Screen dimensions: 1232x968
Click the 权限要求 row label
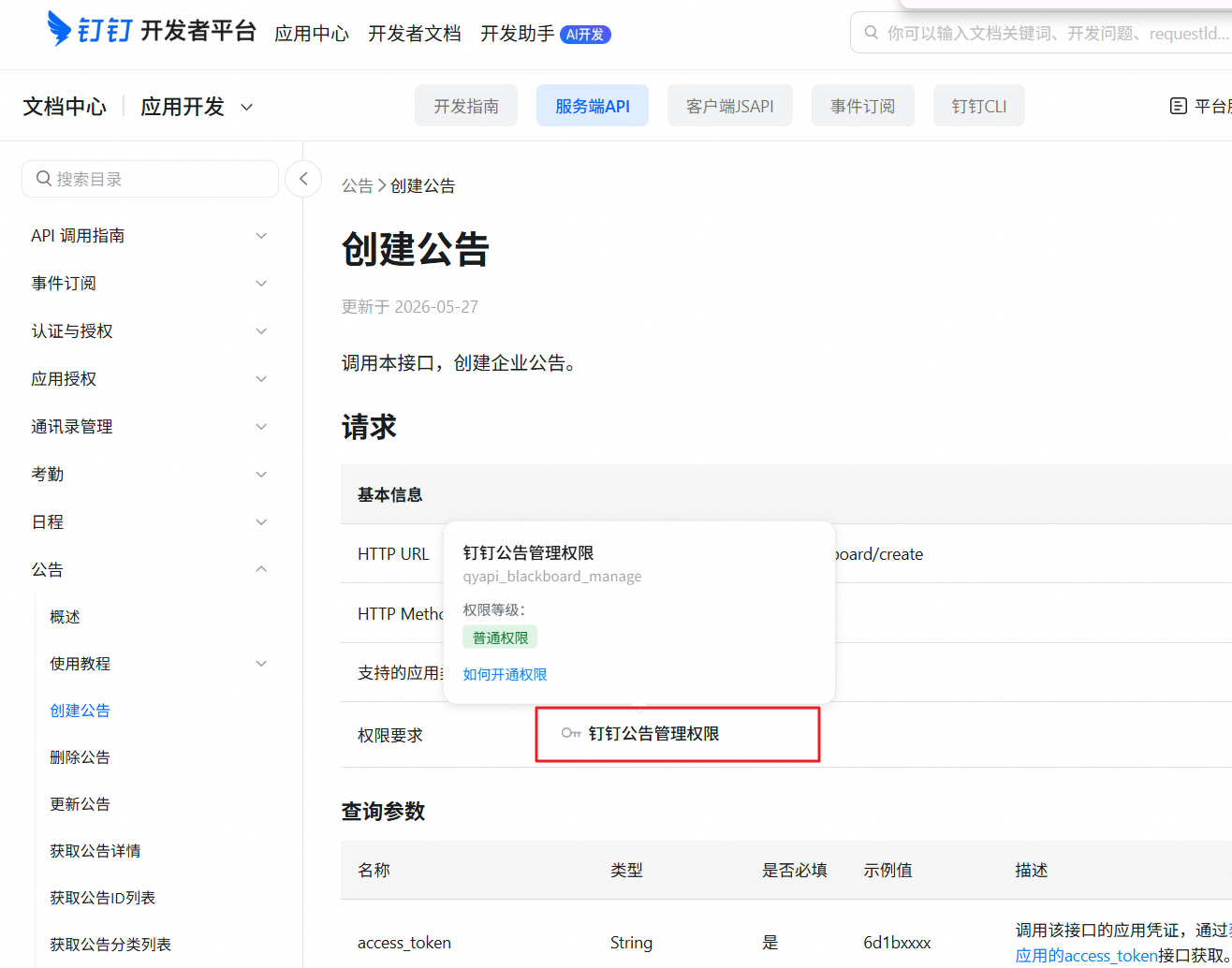pyautogui.click(x=390, y=736)
